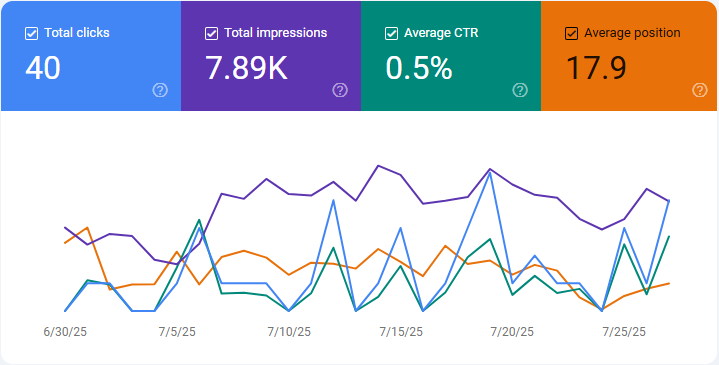Screen dimensions: 719x365
Task: Open help icon on Total clicks card
Action: coord(160,90)
